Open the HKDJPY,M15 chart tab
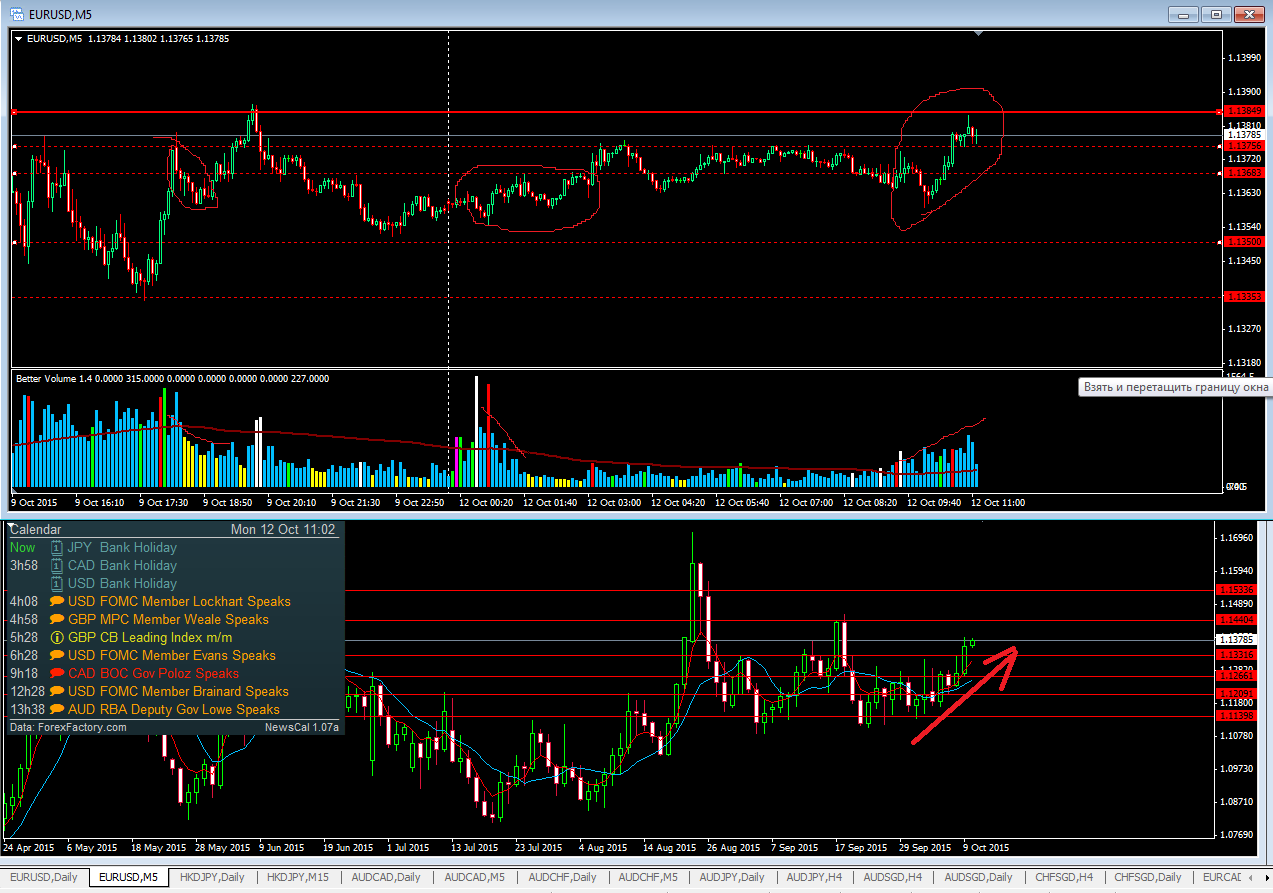This screenshot has height=893, width=1273. (x=298, y=877)
